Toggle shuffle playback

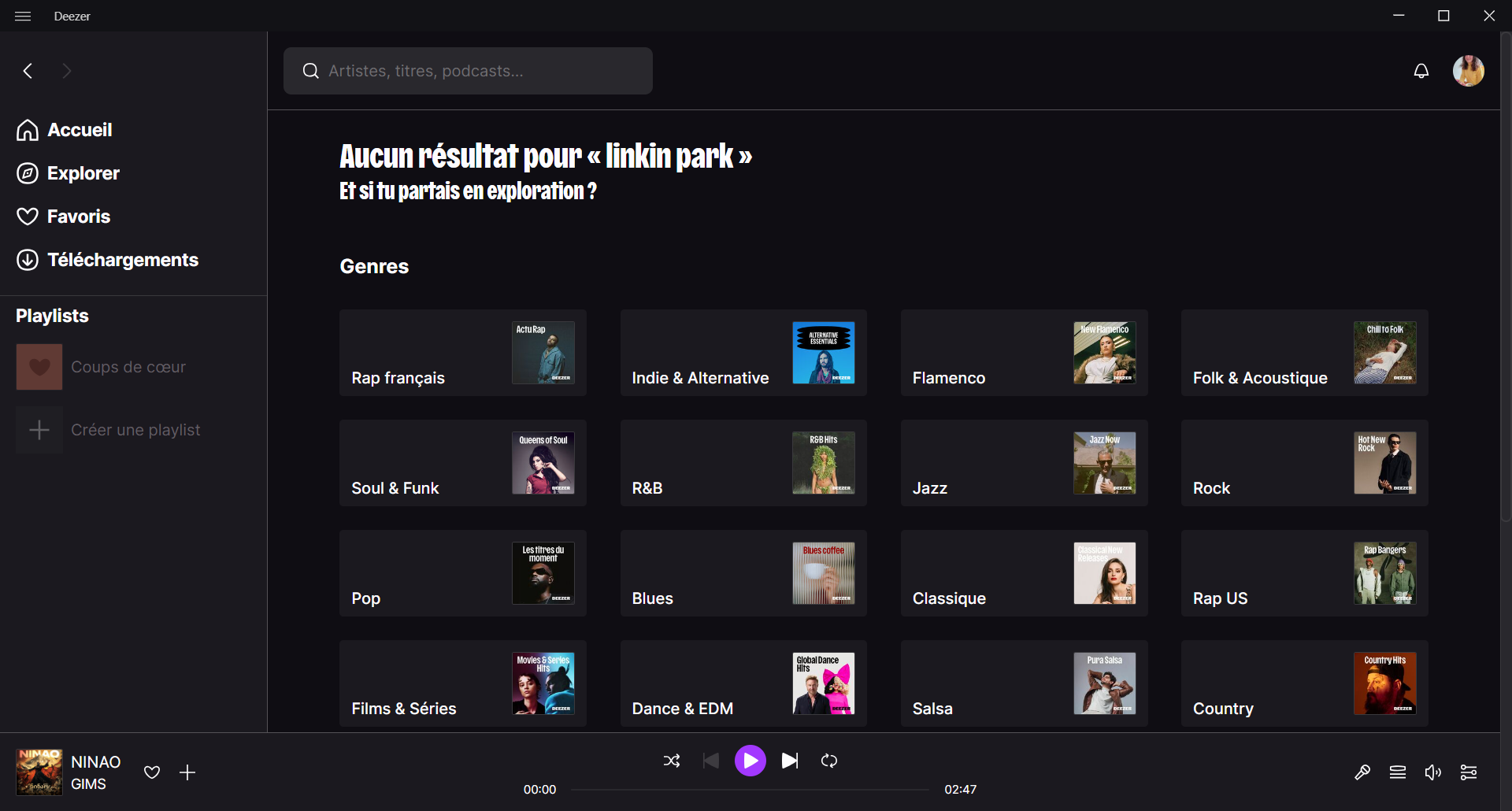pos(672,761)
